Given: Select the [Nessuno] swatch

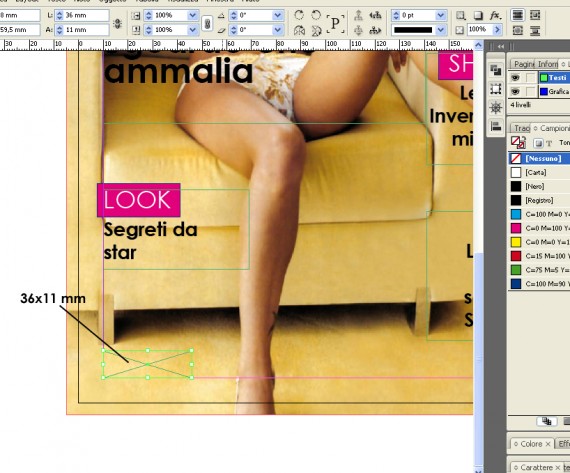Looking at the screenshot, I should pyautogui.click(x=539, y=159).
